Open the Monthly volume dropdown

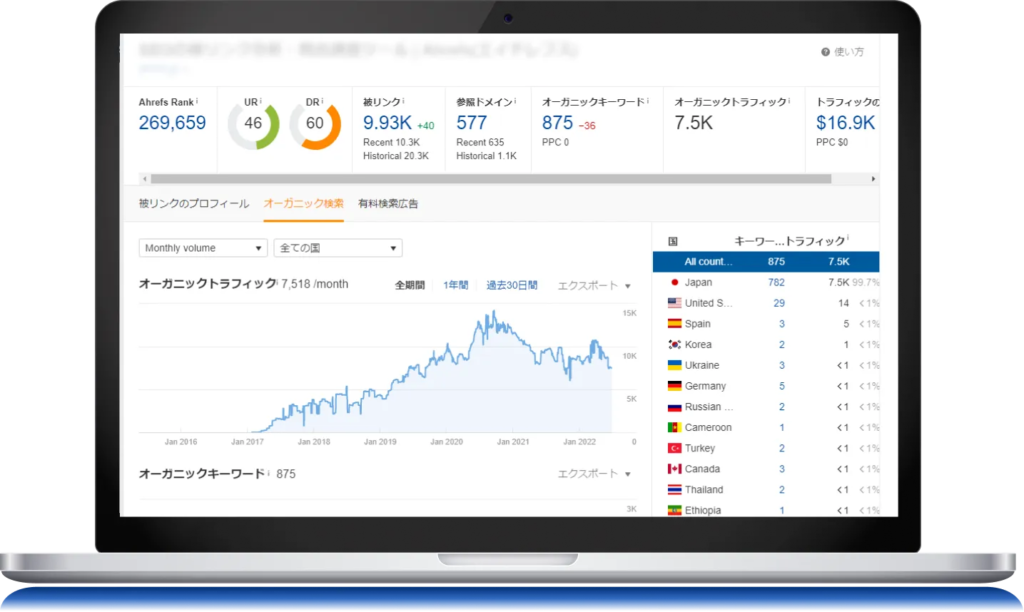(203, 248)
